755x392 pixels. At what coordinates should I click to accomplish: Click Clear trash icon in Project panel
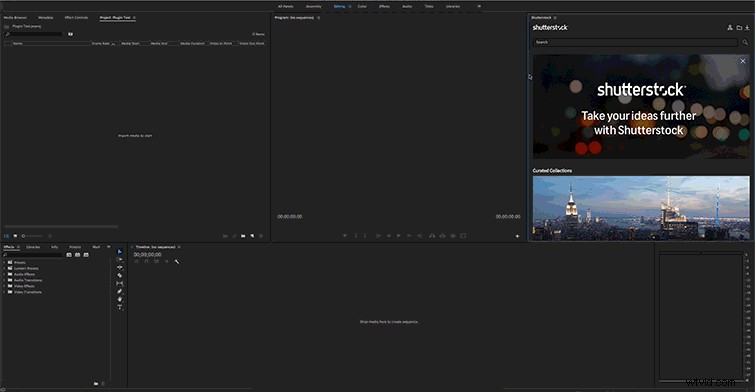point(261,236)
